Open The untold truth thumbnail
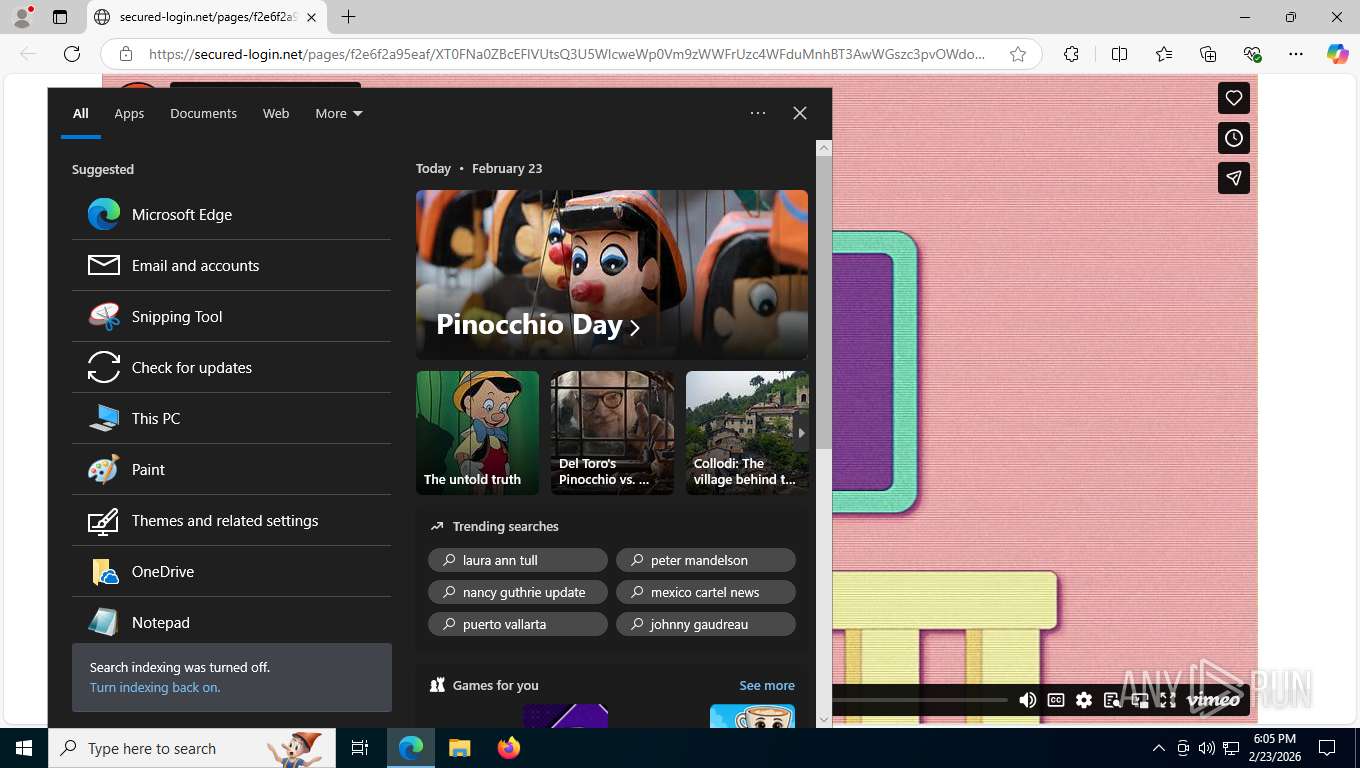Screen dimensions: 1360x768 coord(477,433)
